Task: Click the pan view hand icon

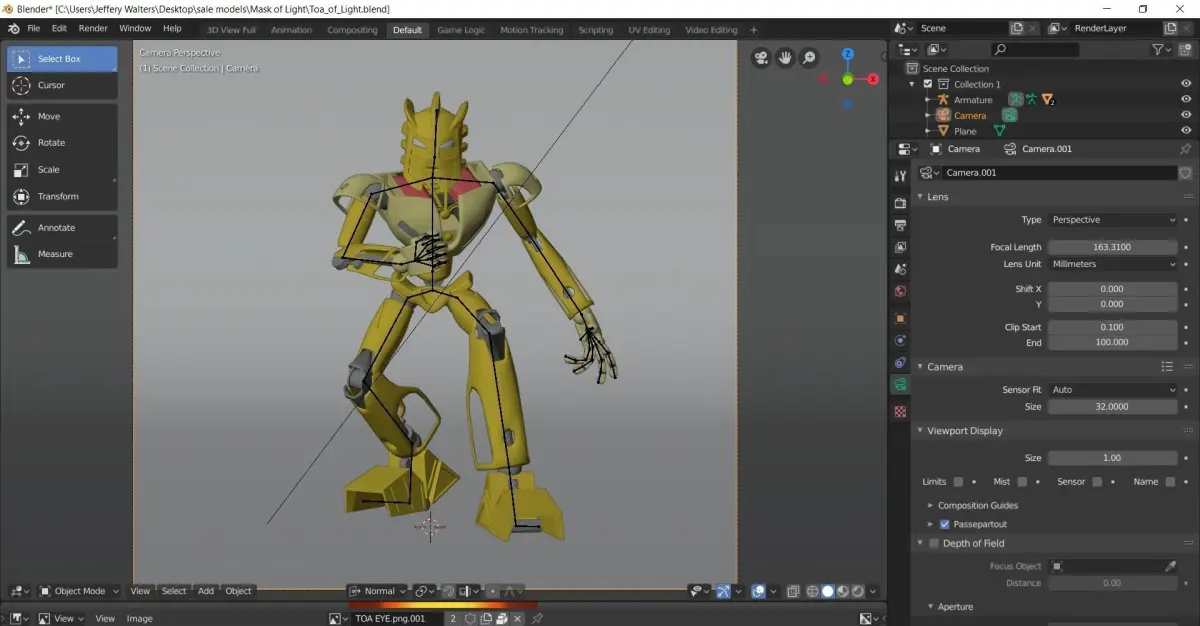Action: click(x=785, y=58)
